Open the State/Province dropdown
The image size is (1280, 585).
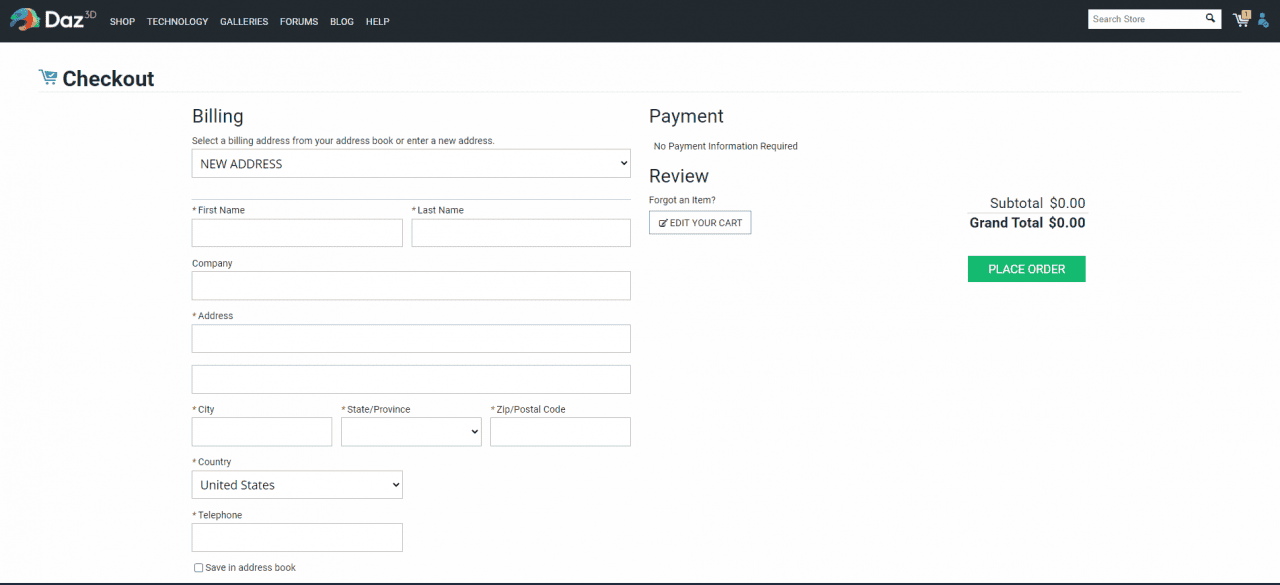point(411,432)
